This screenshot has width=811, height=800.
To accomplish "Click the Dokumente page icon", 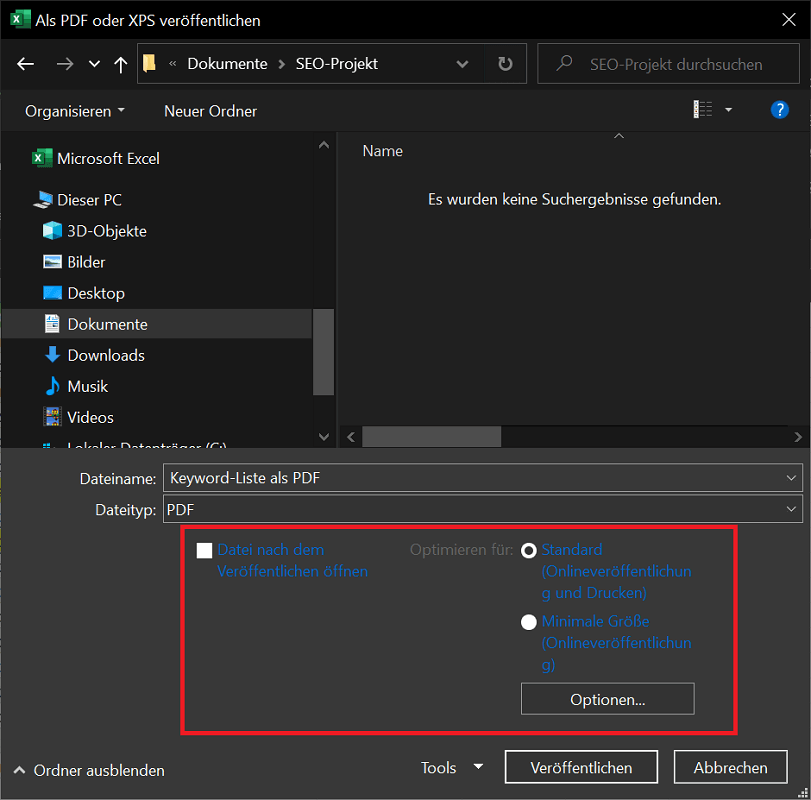I will pos(52,324).
